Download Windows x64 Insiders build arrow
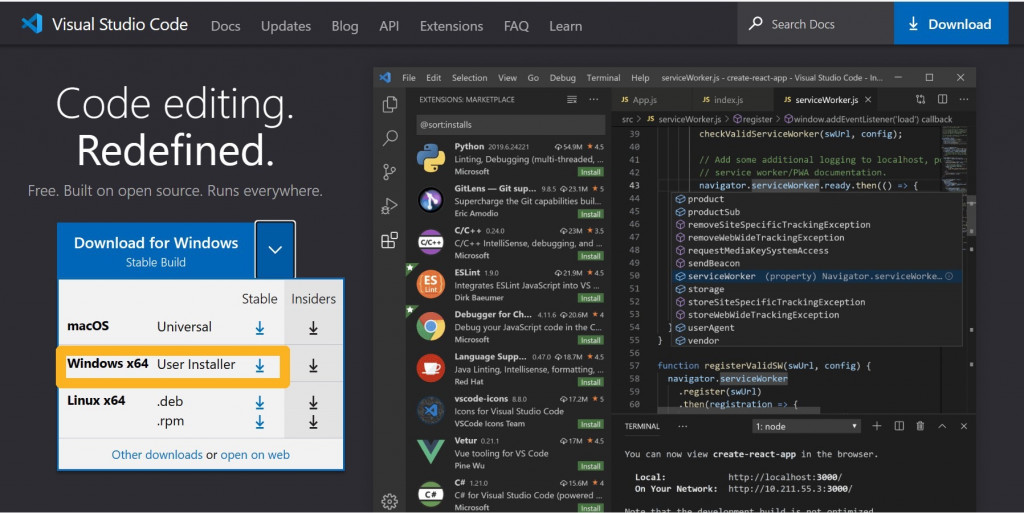Image resolution: width=1024 pixels, height=513 pixels. [313, 365]
